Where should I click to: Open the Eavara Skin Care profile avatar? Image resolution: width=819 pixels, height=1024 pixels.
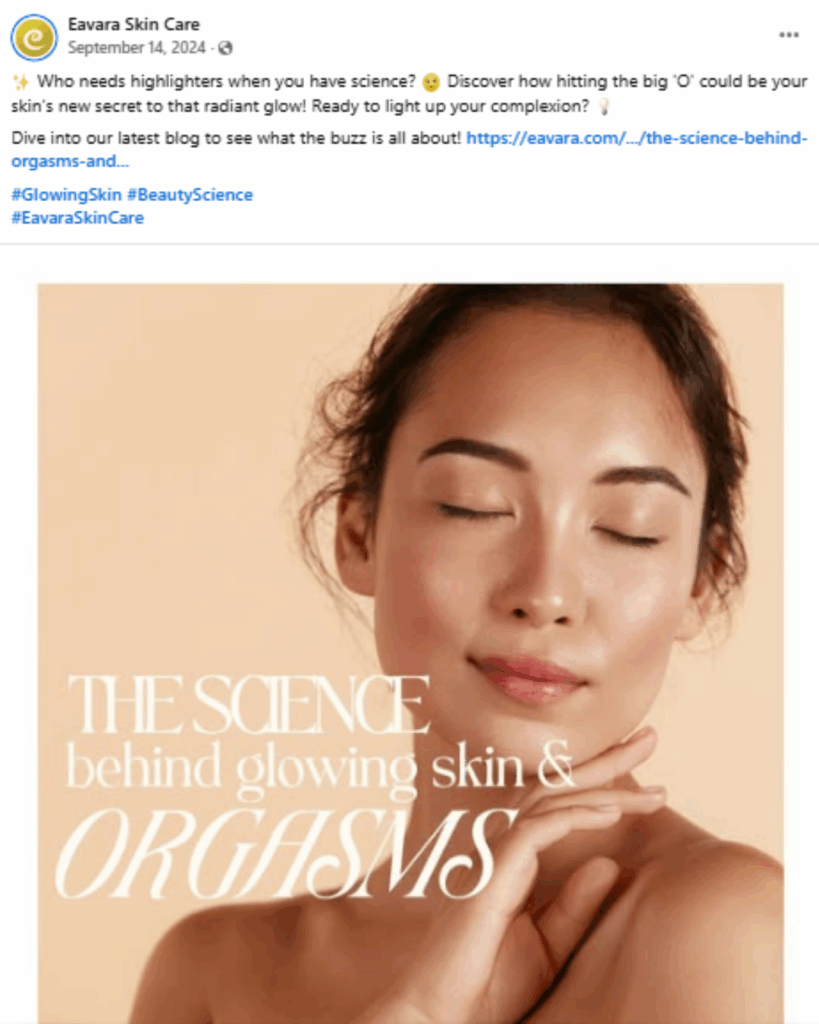click(x=34, y=37)
